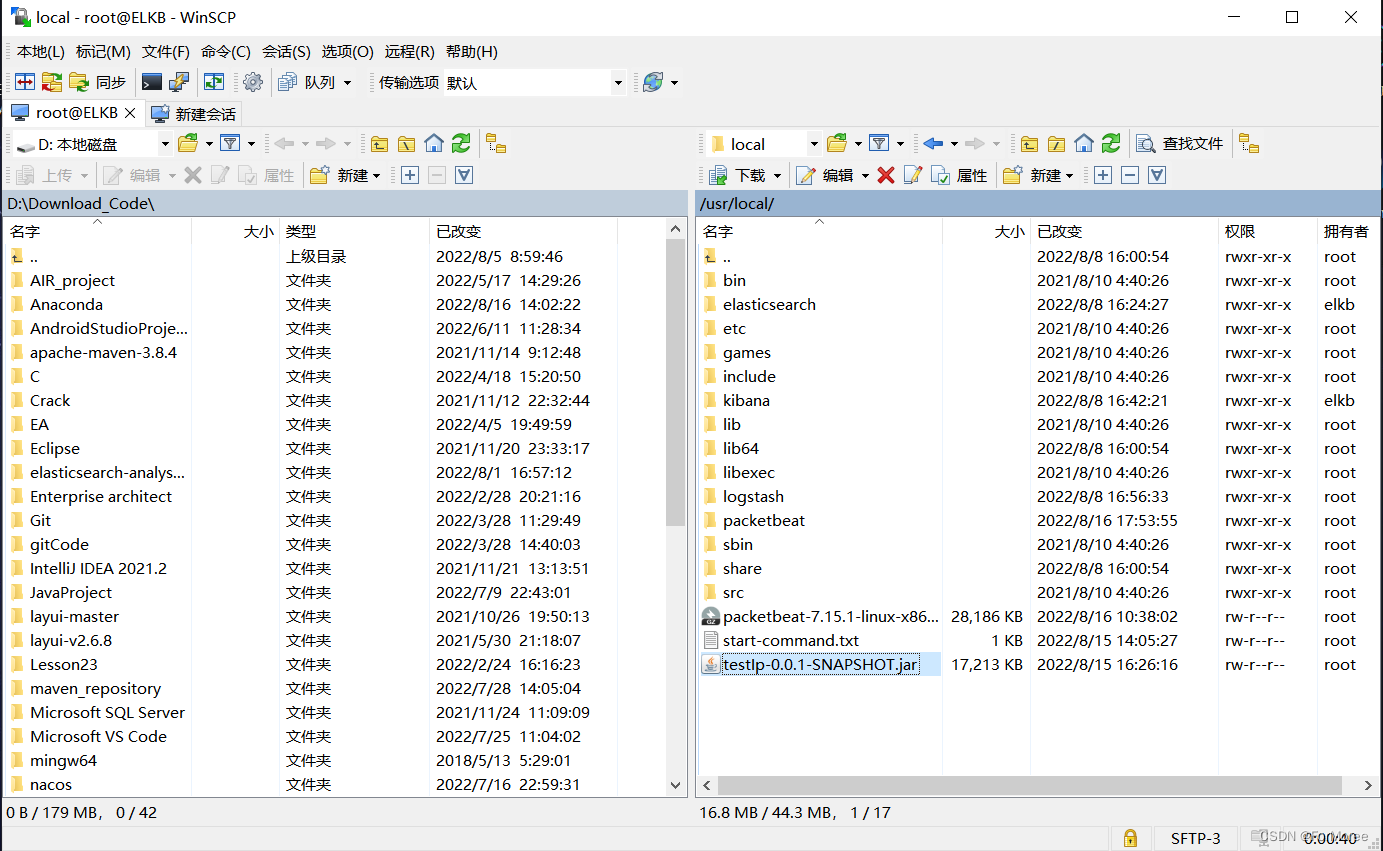Click the 同步 synchronize button
1383x851 pixels.
pyautogui.click(x=98, y=82)
